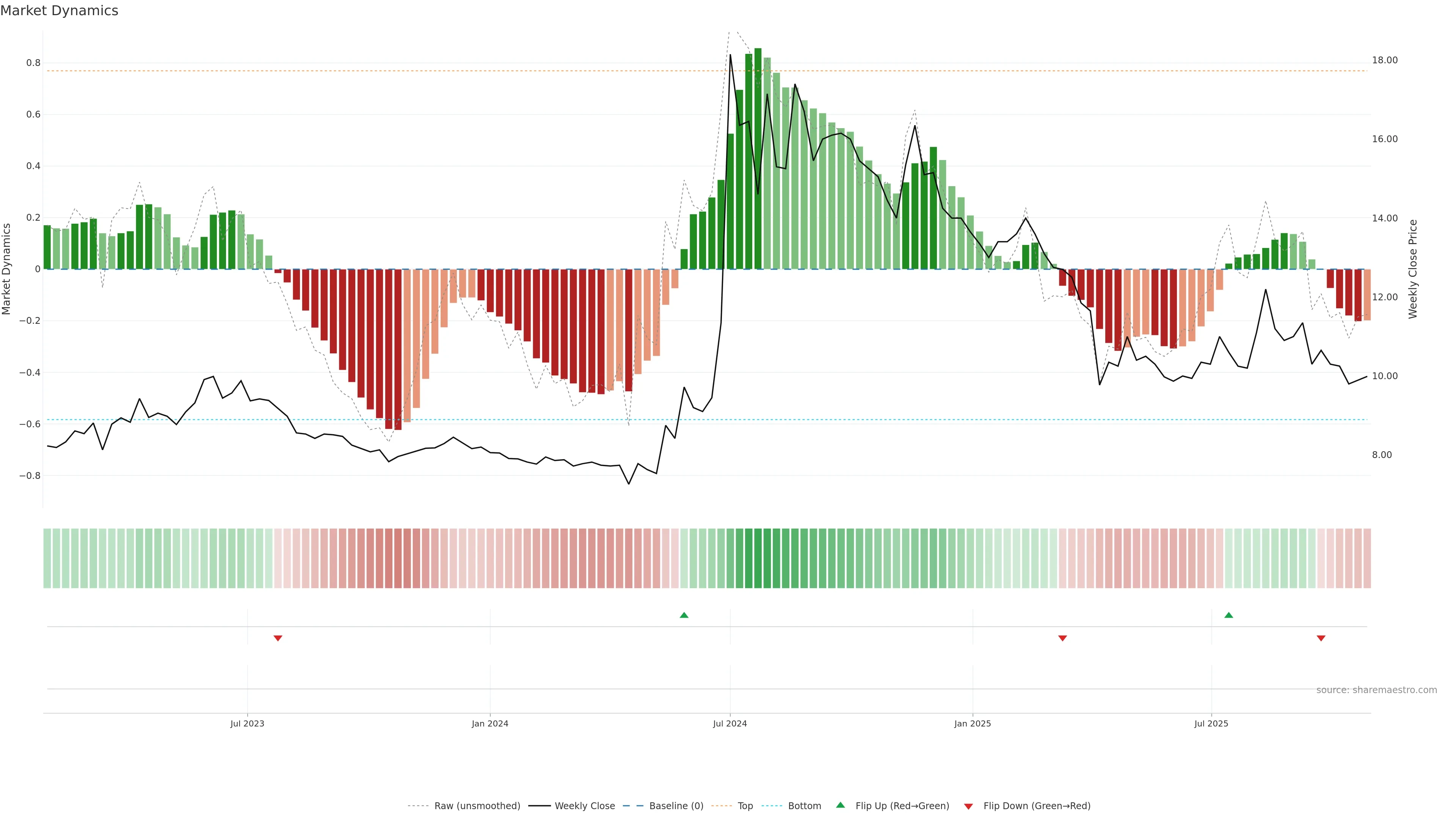Click Flip Down legend triangle icon
The image size is (1456, 819).
(x=968, y=806)
